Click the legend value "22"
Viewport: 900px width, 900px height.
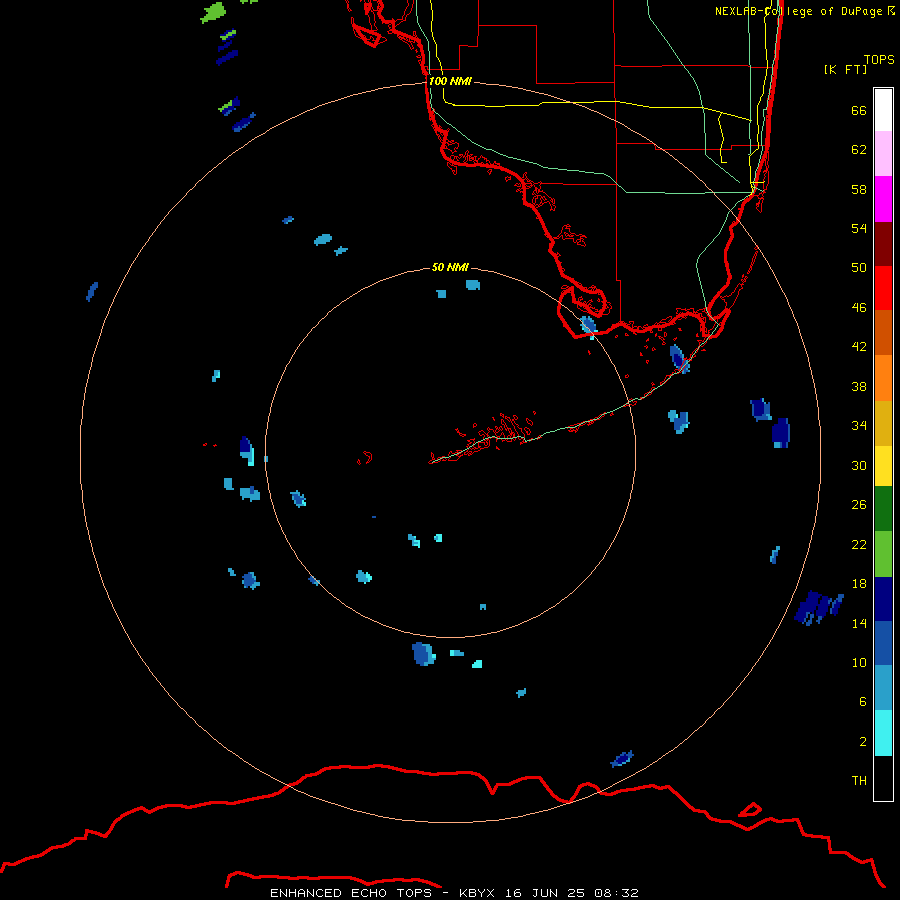tap(859, 545)
